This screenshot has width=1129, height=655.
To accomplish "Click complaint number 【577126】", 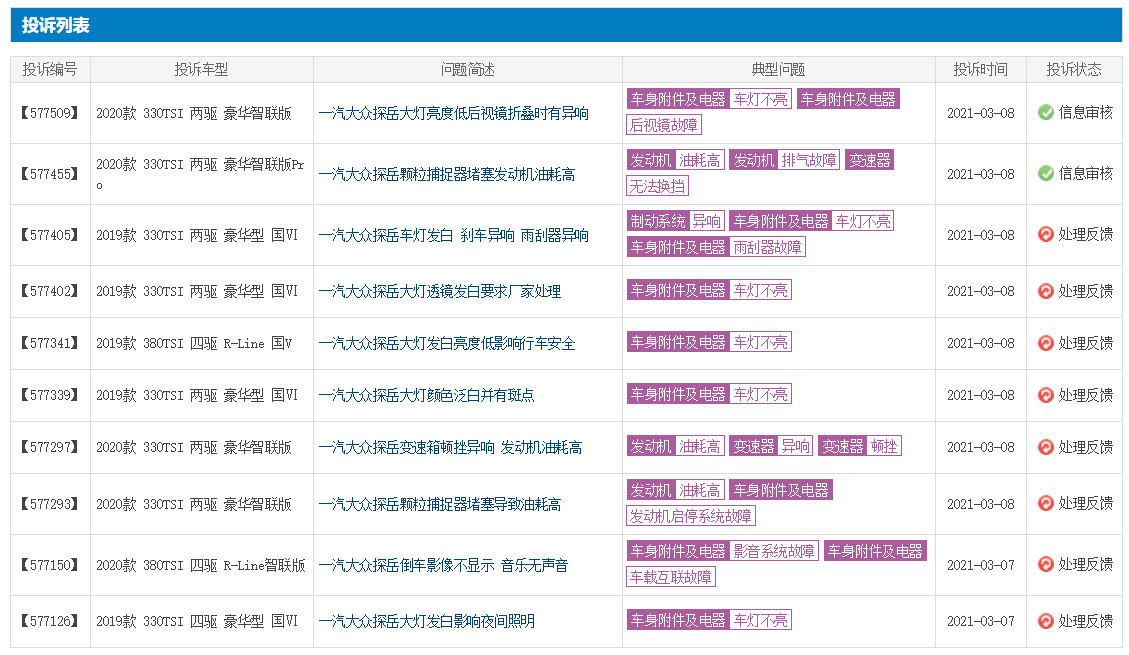I will pyautogui.click(x=50, y=621).
